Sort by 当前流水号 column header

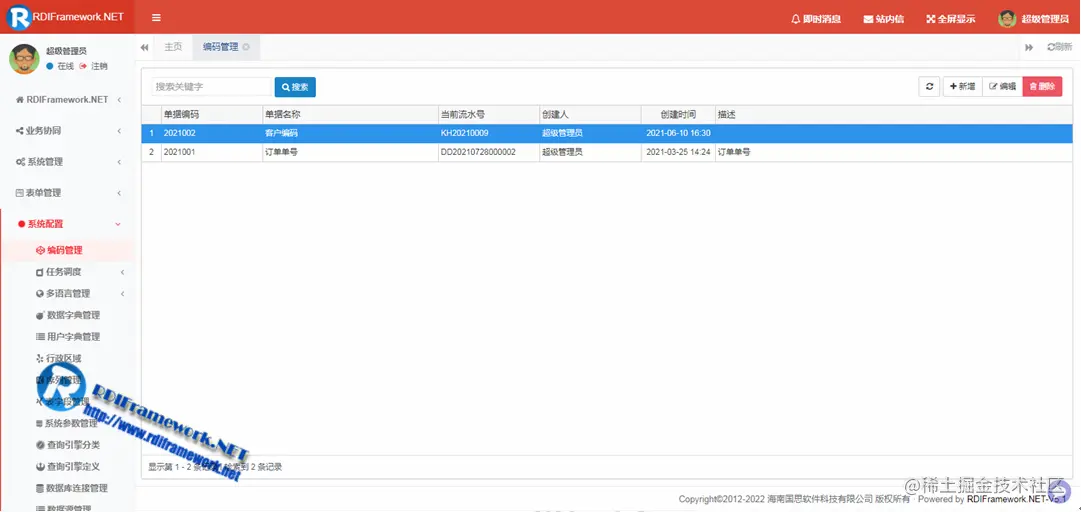(489, 114)
